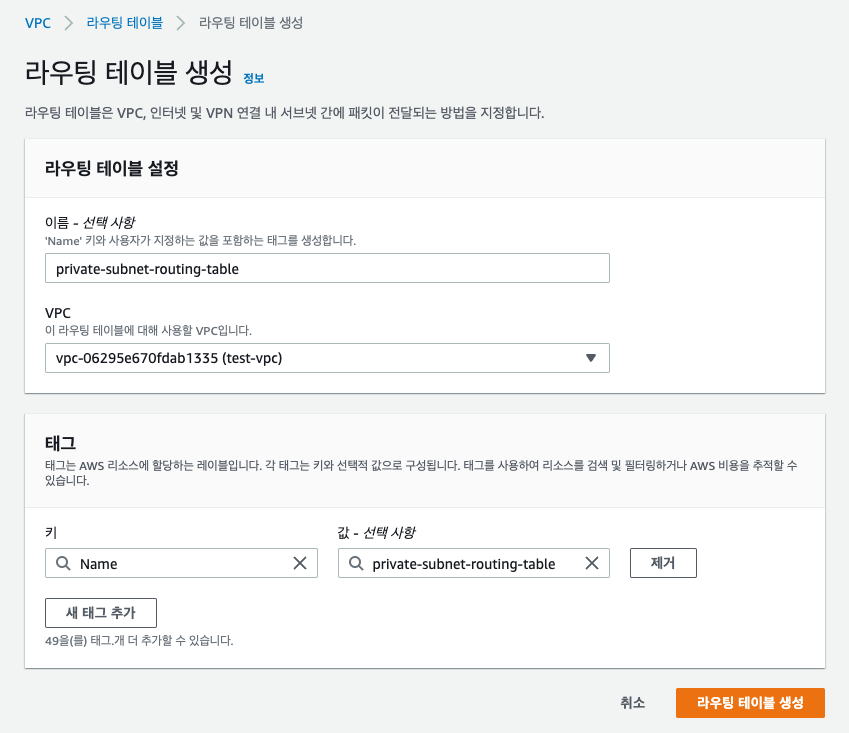
Task: Click orange 라우팅 테이블 생성 button
Action: [x=750, y=703]
